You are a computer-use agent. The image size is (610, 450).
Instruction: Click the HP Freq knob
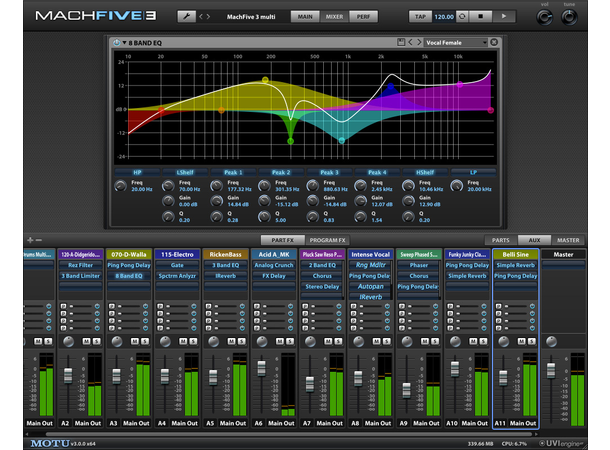[x=121, y=186]
